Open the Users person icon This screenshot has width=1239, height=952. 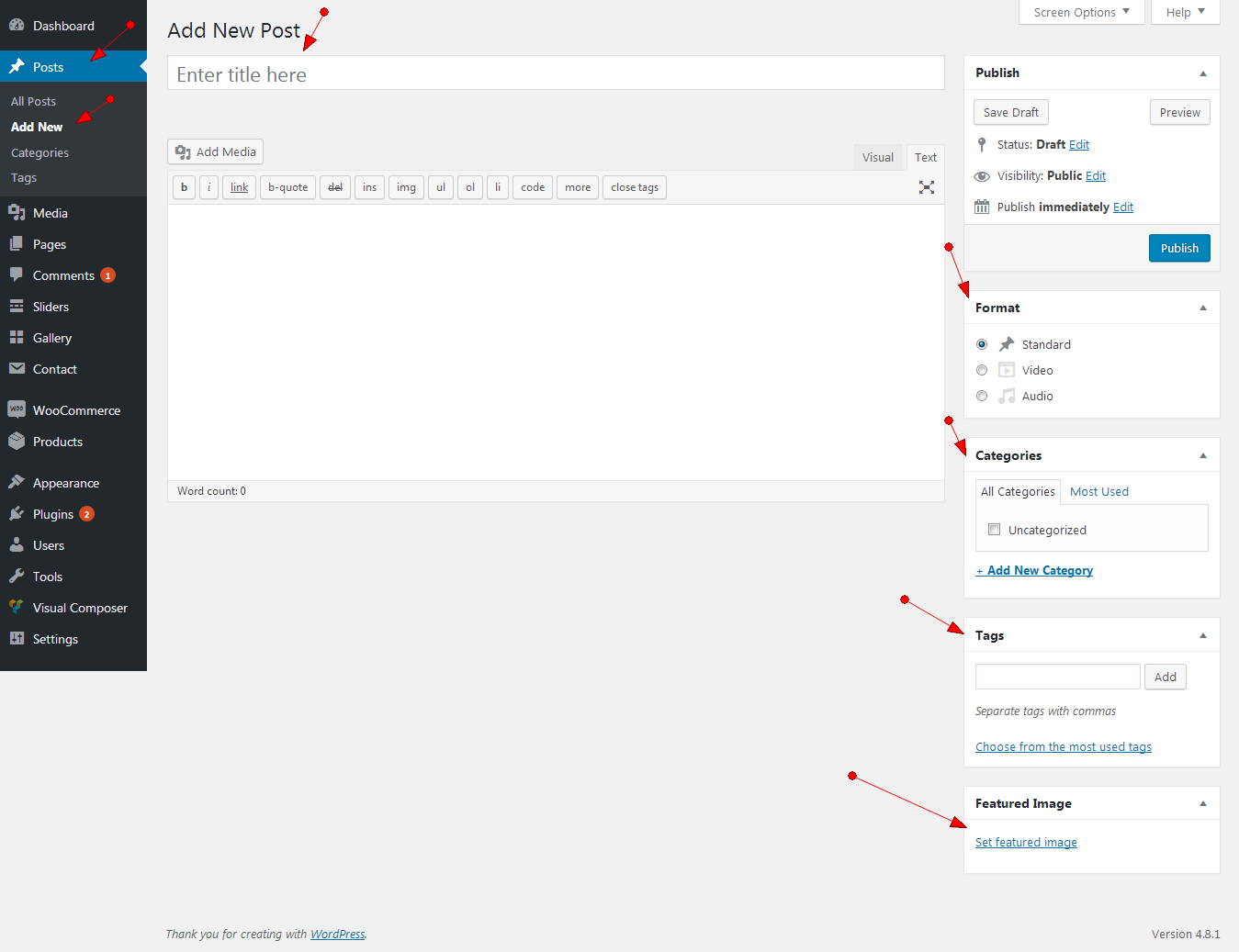pyautogui.click(x=17, y=545)
